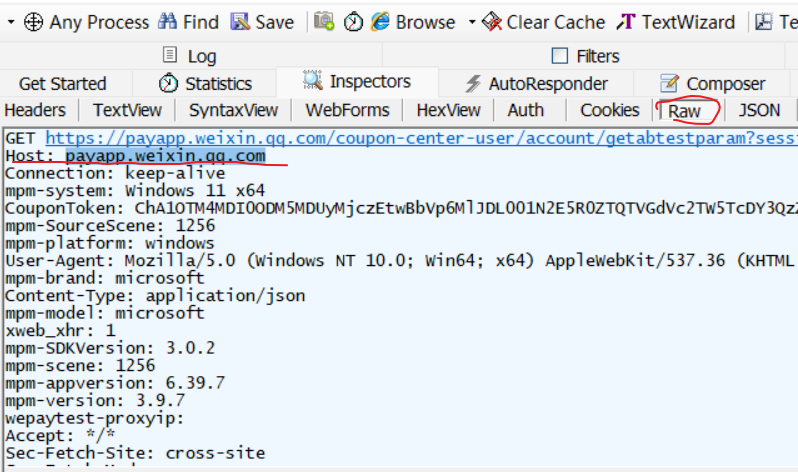The width and height of the screenshot is (798, 472).
Task: Select the Raw inspector tab
Action: click(x=684, y=111)
